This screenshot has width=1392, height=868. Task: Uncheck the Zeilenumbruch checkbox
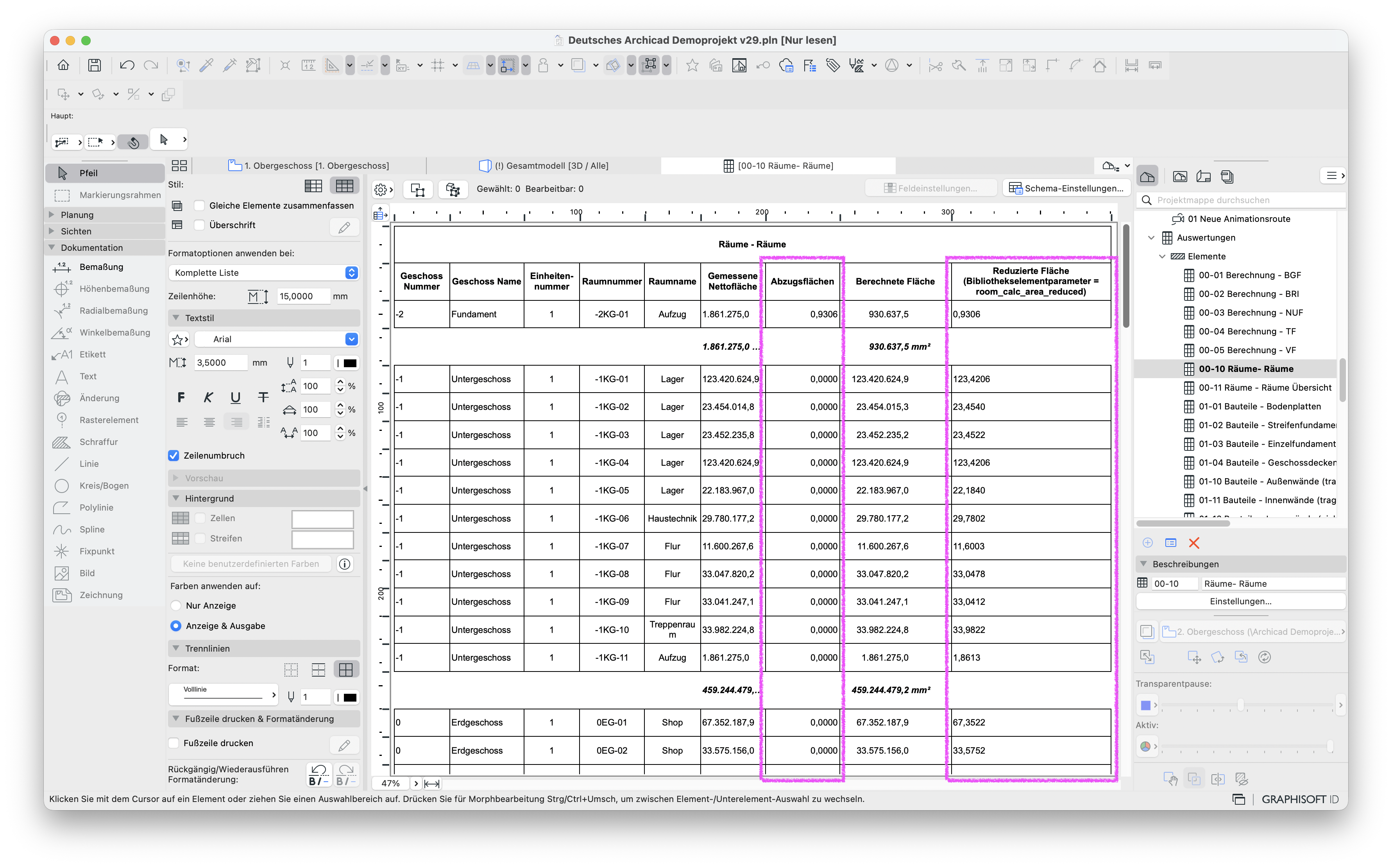[x=174, y=456]
